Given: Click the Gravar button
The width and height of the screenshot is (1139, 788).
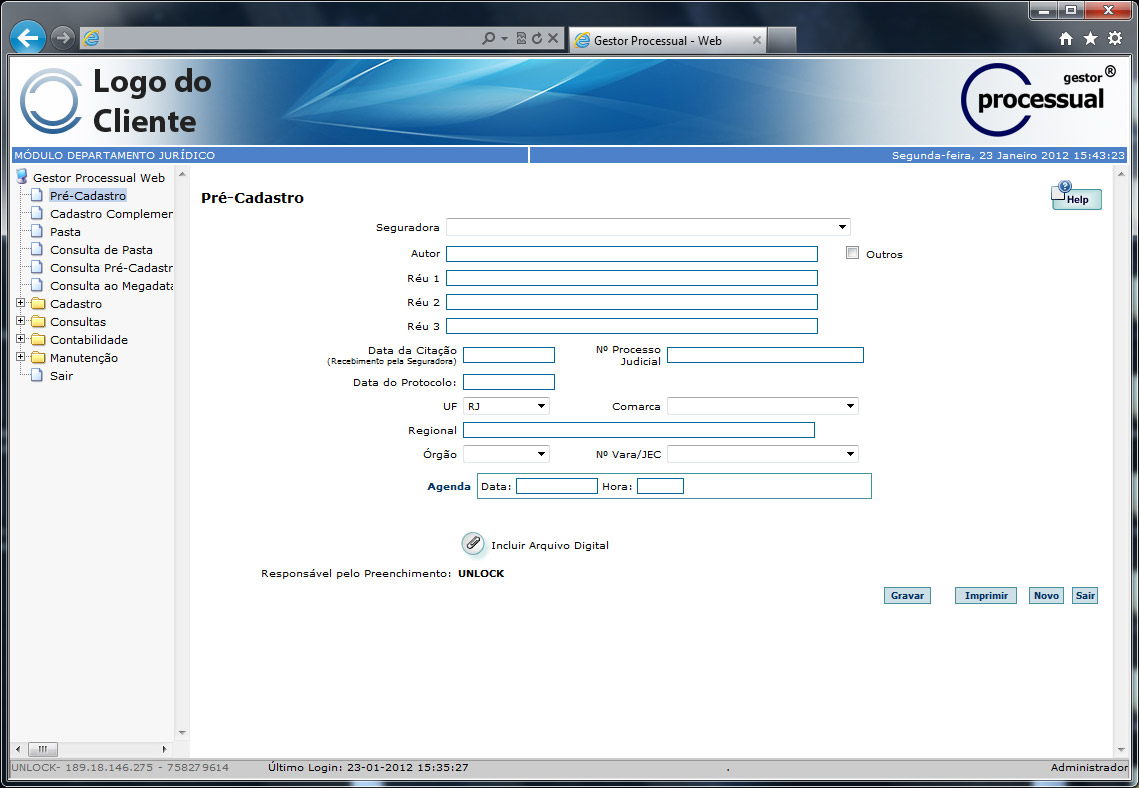Looking at the screenshot, I should pos(906,595).
